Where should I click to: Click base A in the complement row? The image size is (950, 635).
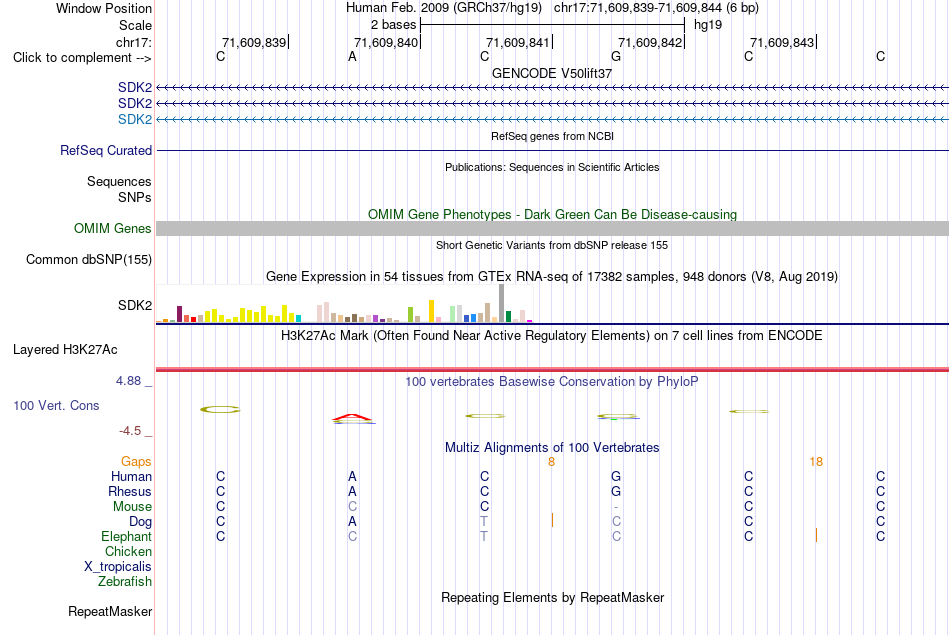tap(352, 57)
